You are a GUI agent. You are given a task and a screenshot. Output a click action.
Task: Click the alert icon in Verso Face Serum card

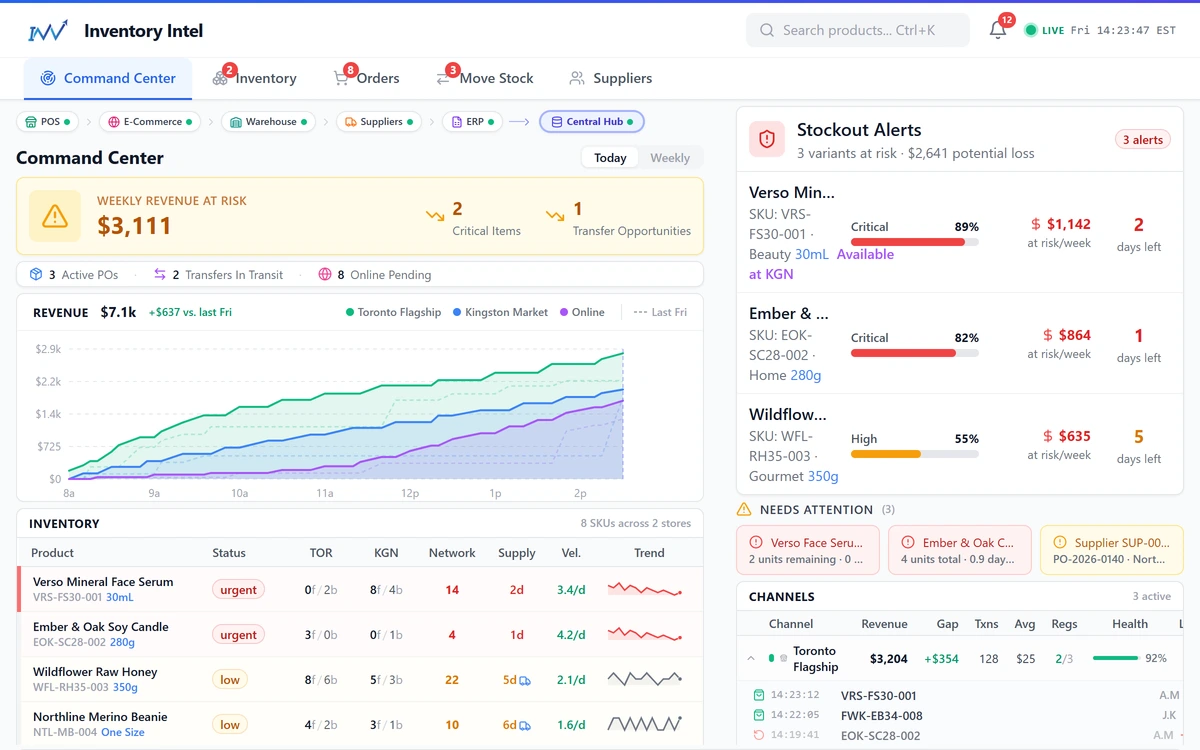[756, 542]
